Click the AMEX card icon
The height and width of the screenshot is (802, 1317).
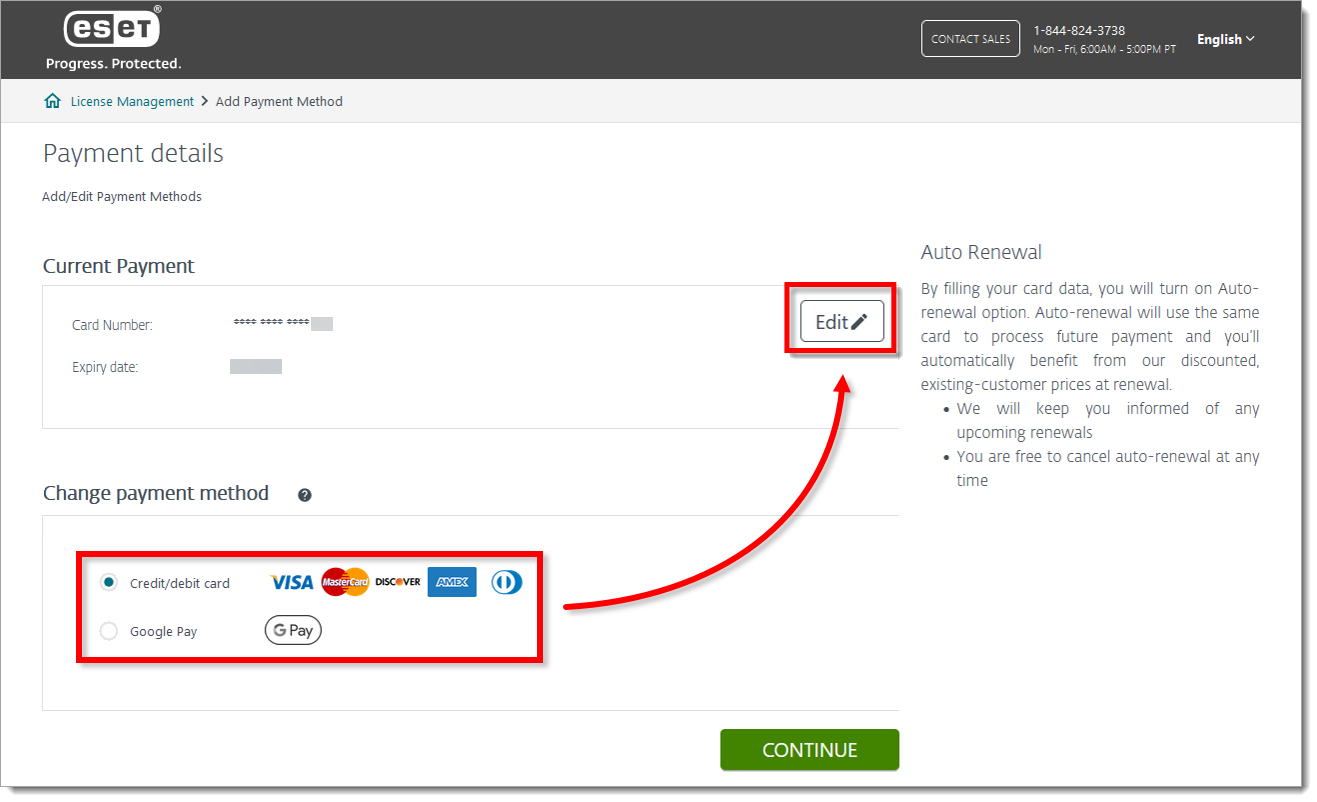point(451,582)
